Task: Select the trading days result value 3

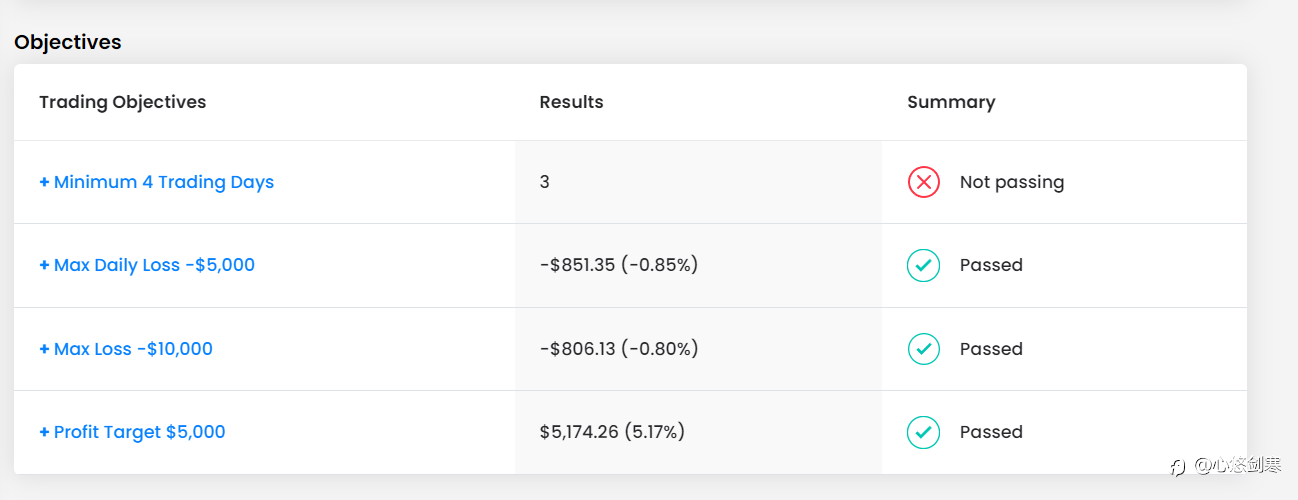Action: [544, 182]
